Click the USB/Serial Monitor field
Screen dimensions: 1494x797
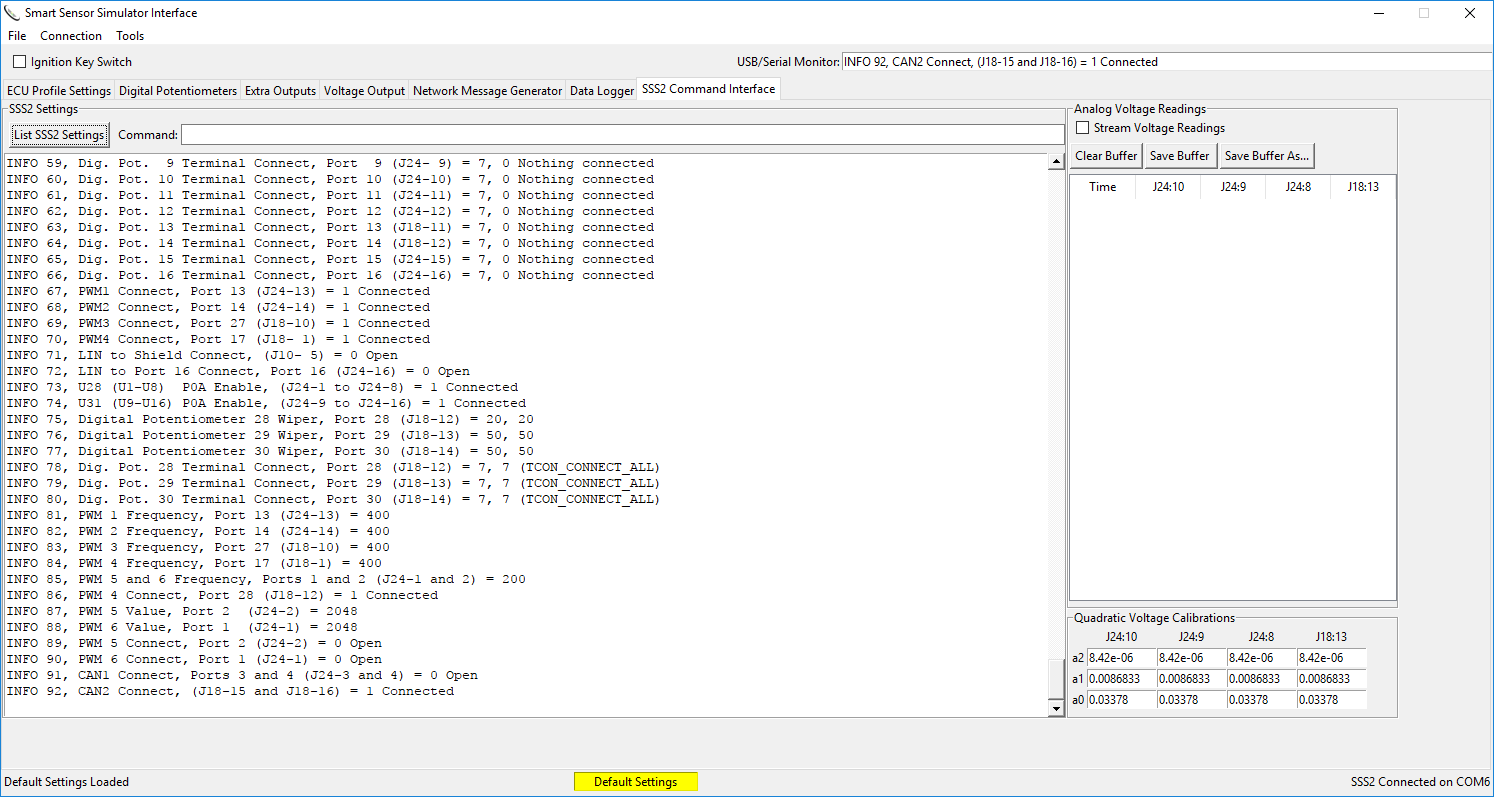[x=1167, y=62]
